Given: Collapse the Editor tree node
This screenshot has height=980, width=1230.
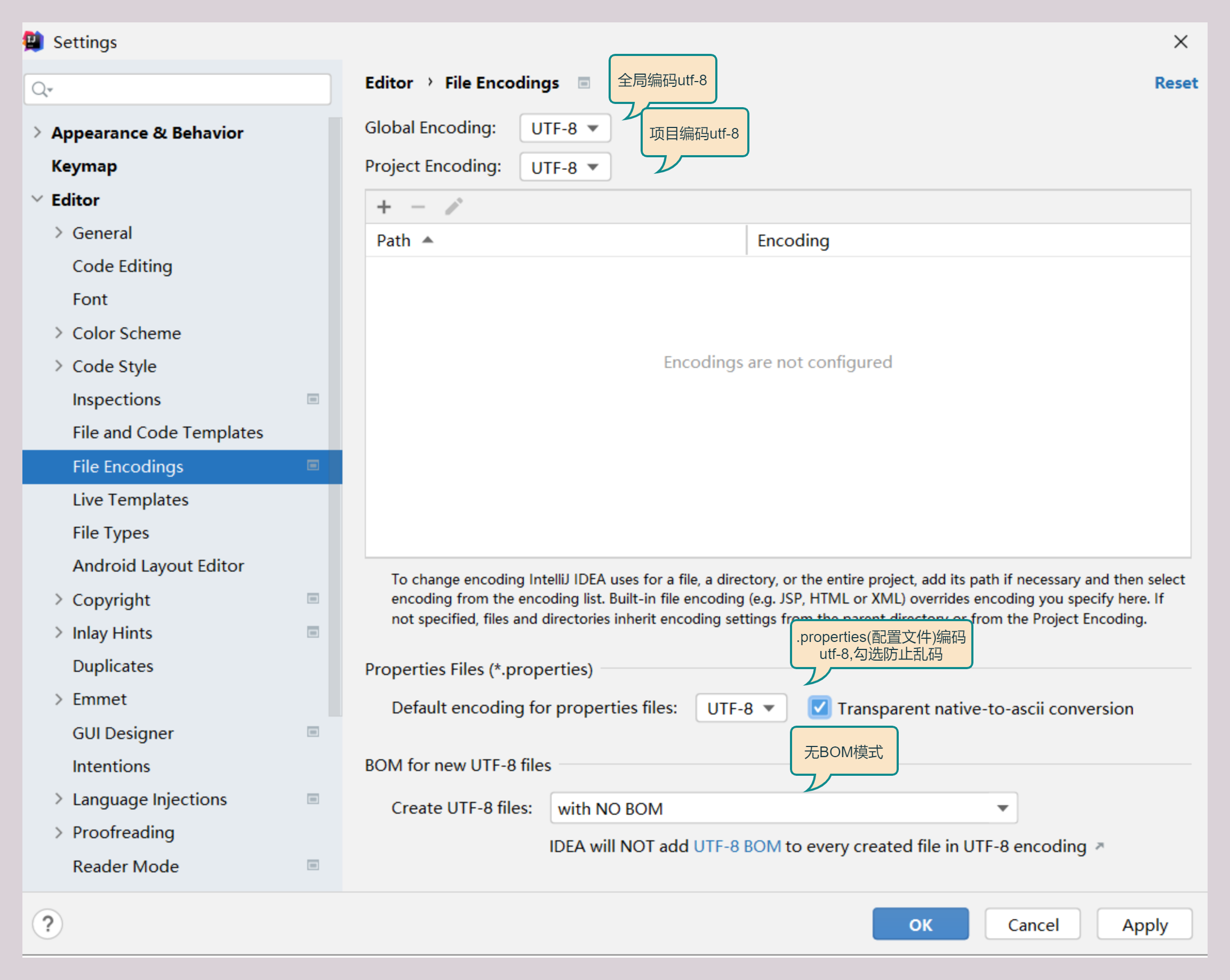Looking at the screenshot, I should [x=38, y=199].
